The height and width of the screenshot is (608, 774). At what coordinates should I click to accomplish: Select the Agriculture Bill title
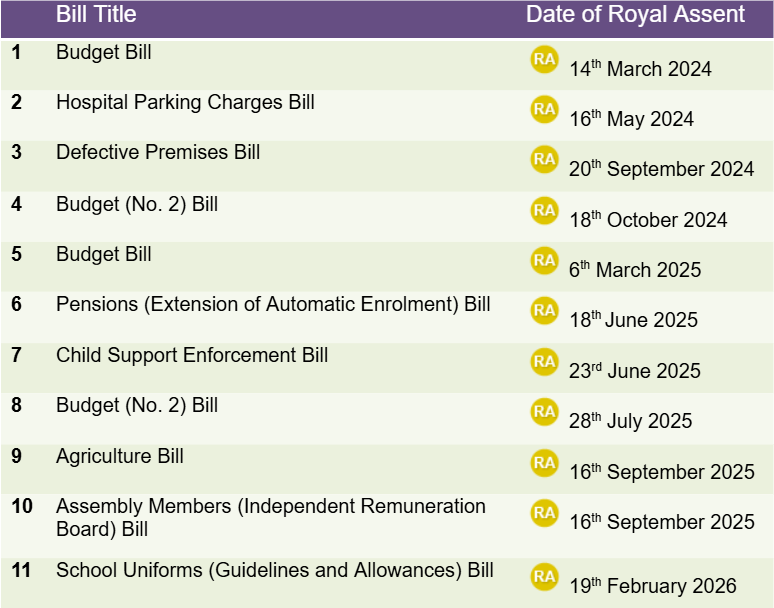tap(120, 456)
